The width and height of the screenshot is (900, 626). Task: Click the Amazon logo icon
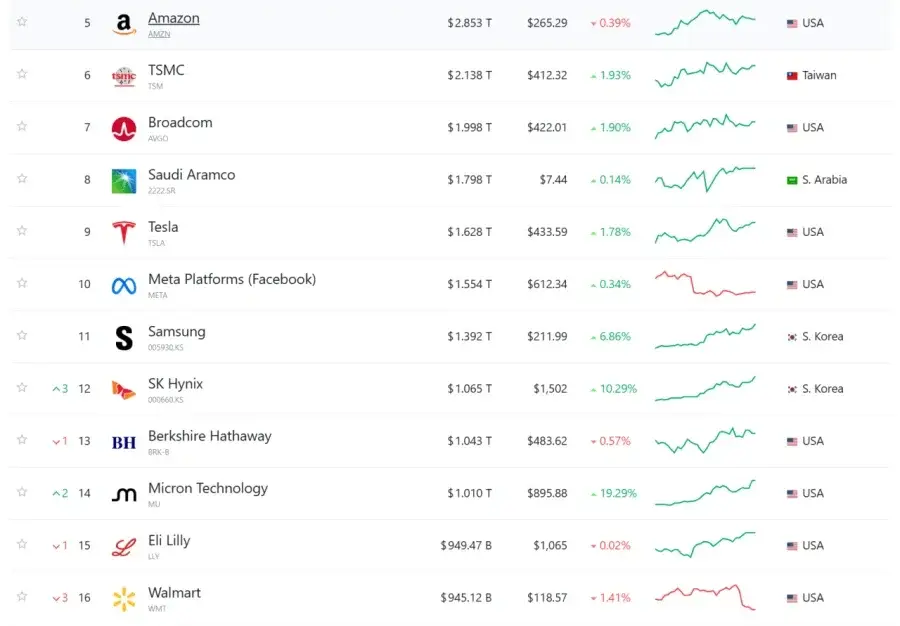tap(124, 24)
